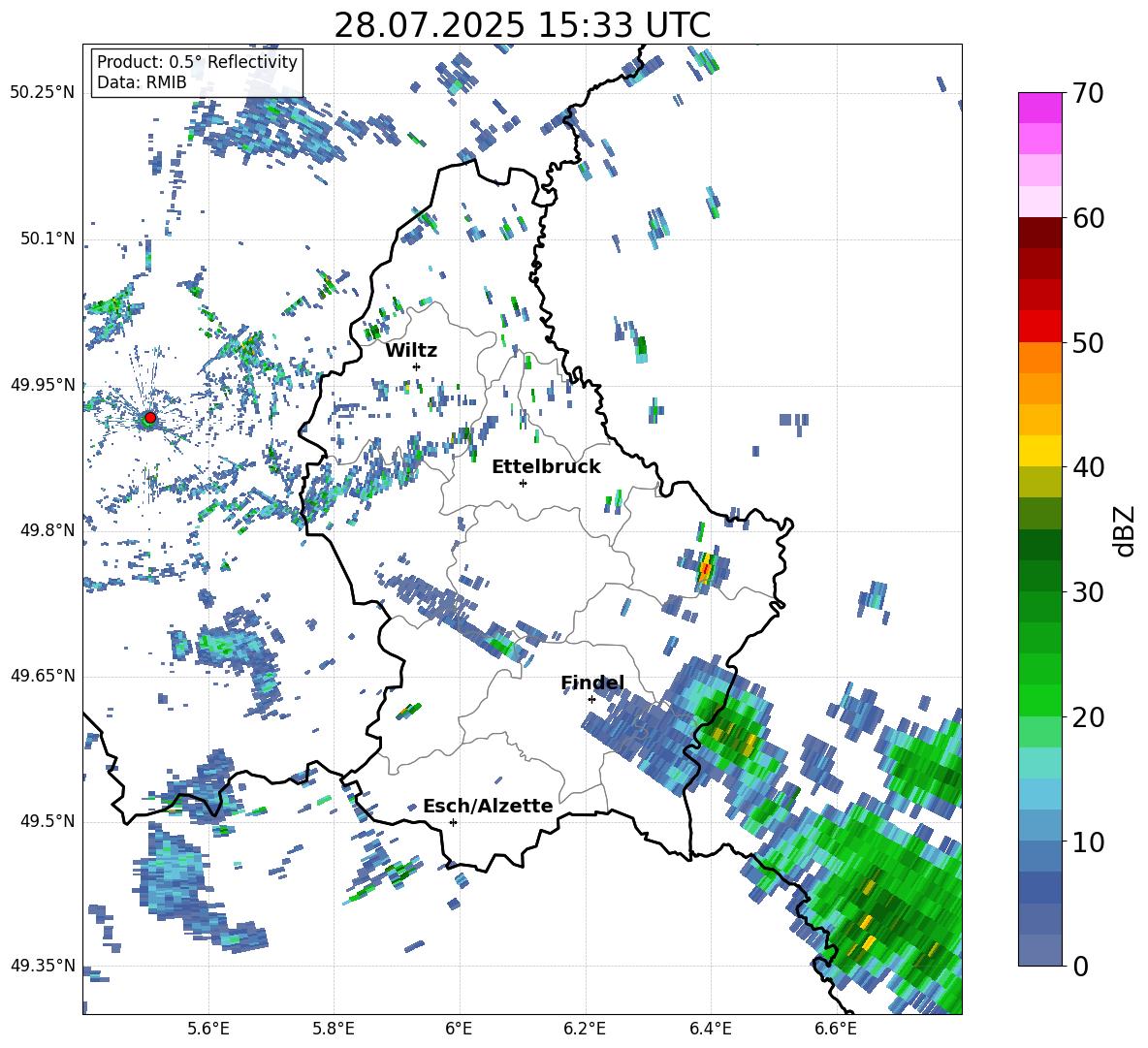
Task: Click the 49.8°N latitude label
Action: (x=48, y=530)
